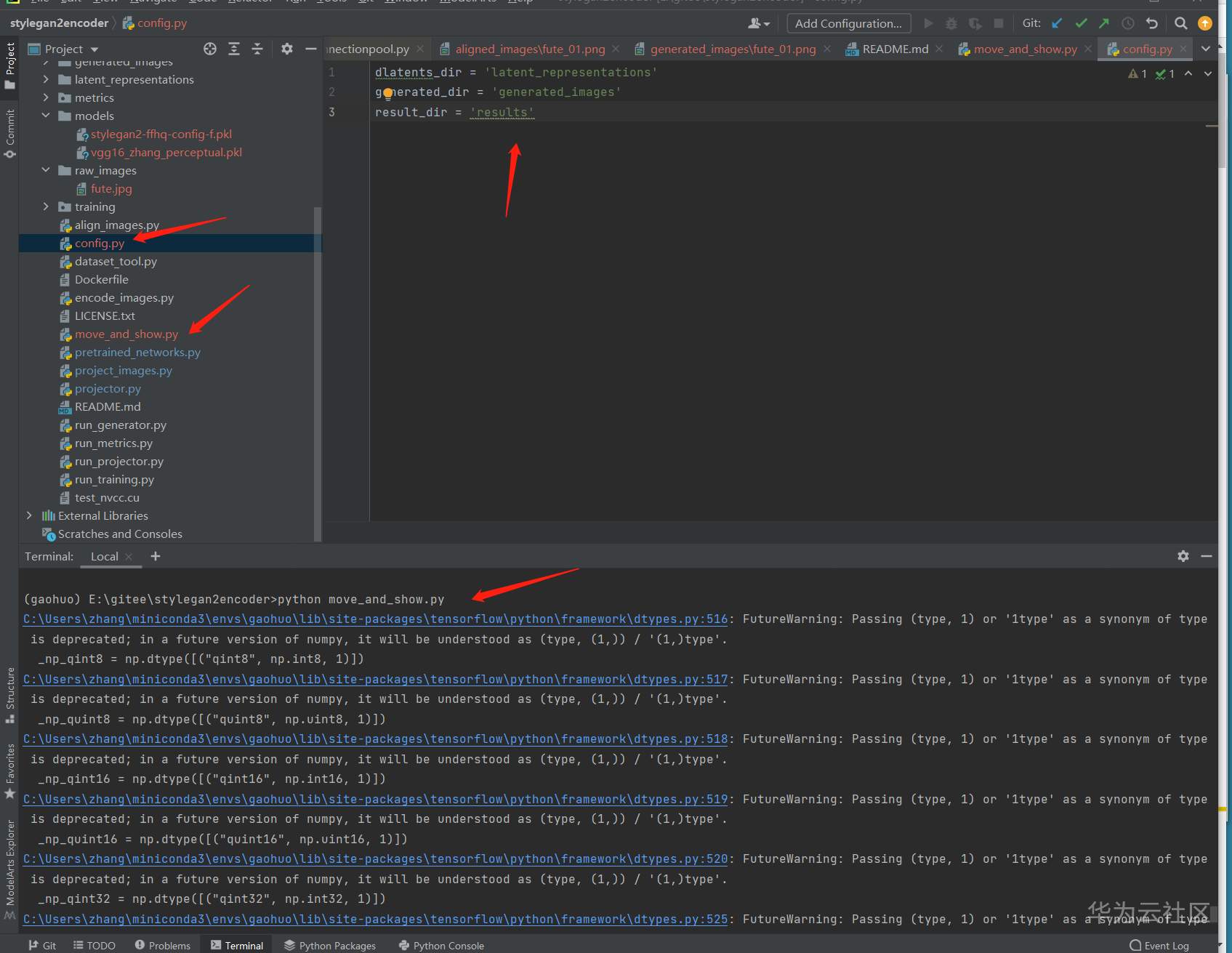Select encode_images.py in project tree

124,297
